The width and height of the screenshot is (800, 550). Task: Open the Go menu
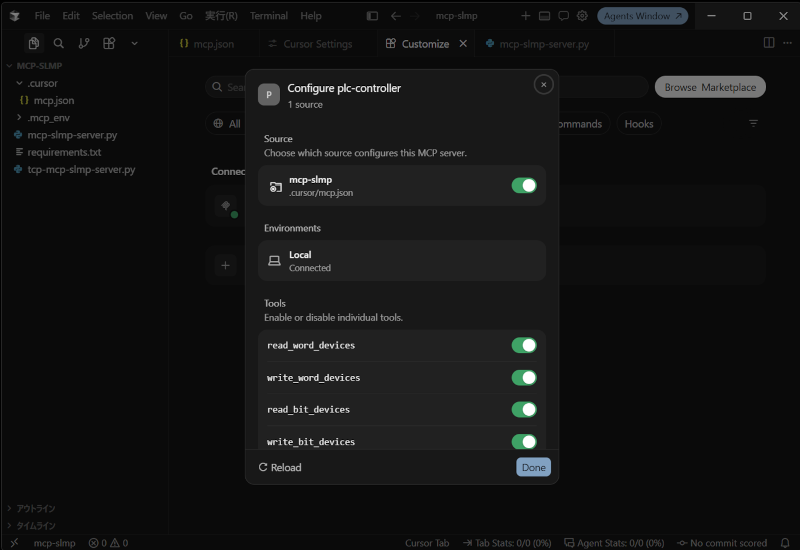[186, 16]
